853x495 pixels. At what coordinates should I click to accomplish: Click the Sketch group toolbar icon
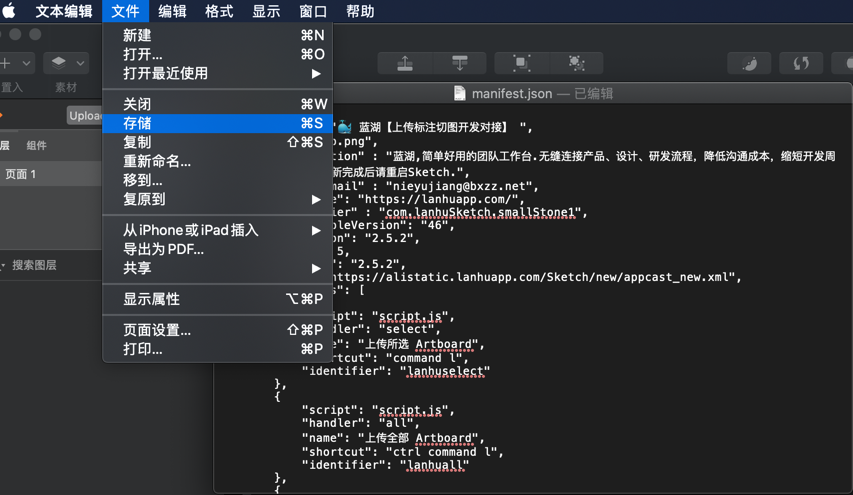522,63
